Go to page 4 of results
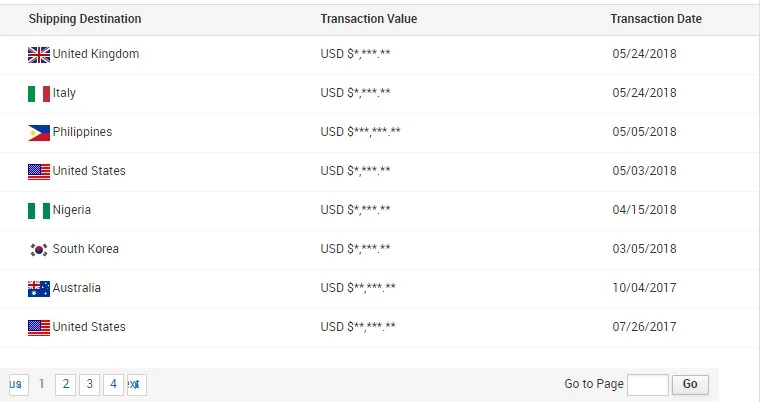This screenshot has width=762, height=402. pyautogui.click(x=115, y=384)
